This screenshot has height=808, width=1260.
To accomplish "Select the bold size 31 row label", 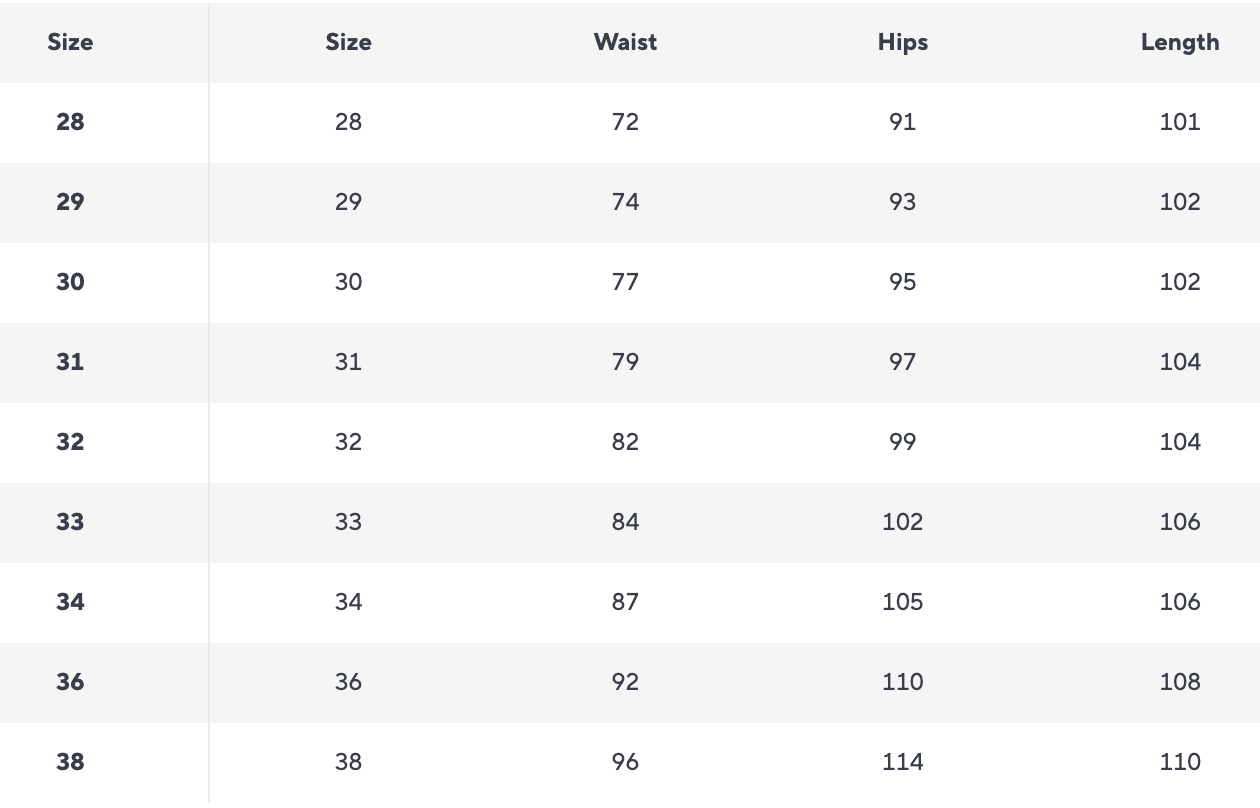I will coord(70,362).
